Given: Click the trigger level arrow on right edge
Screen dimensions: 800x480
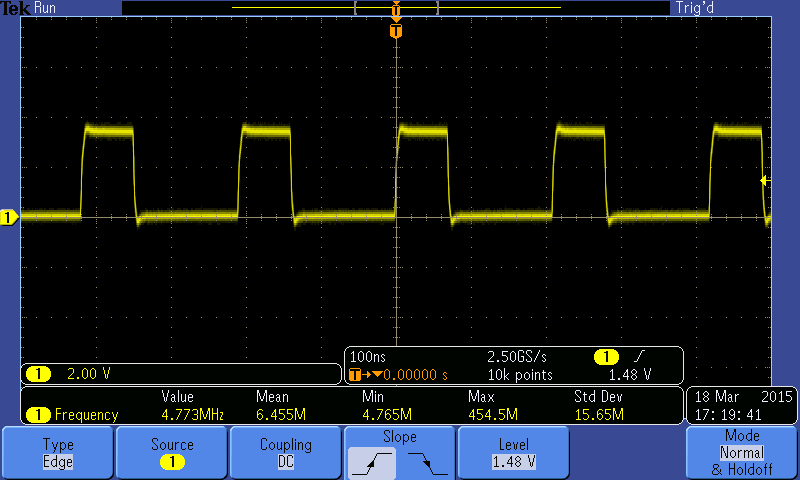Looking at the screenshot, I should [x=765, y=181].
